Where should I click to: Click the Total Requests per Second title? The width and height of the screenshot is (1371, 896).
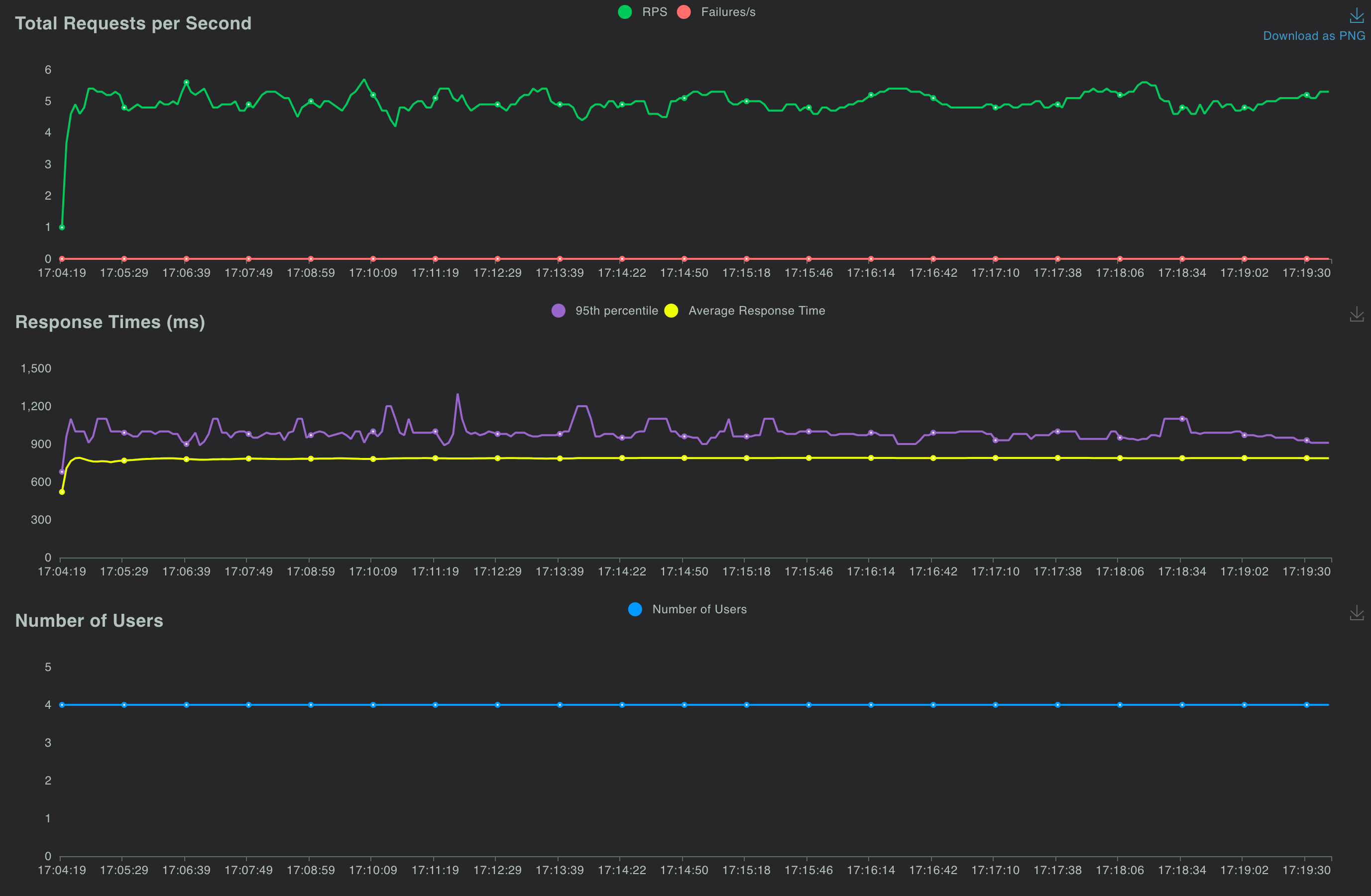click(133, 23)
